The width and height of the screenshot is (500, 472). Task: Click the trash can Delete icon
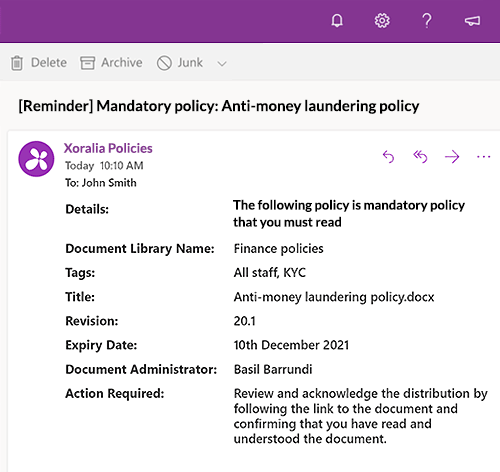point(17,63)
